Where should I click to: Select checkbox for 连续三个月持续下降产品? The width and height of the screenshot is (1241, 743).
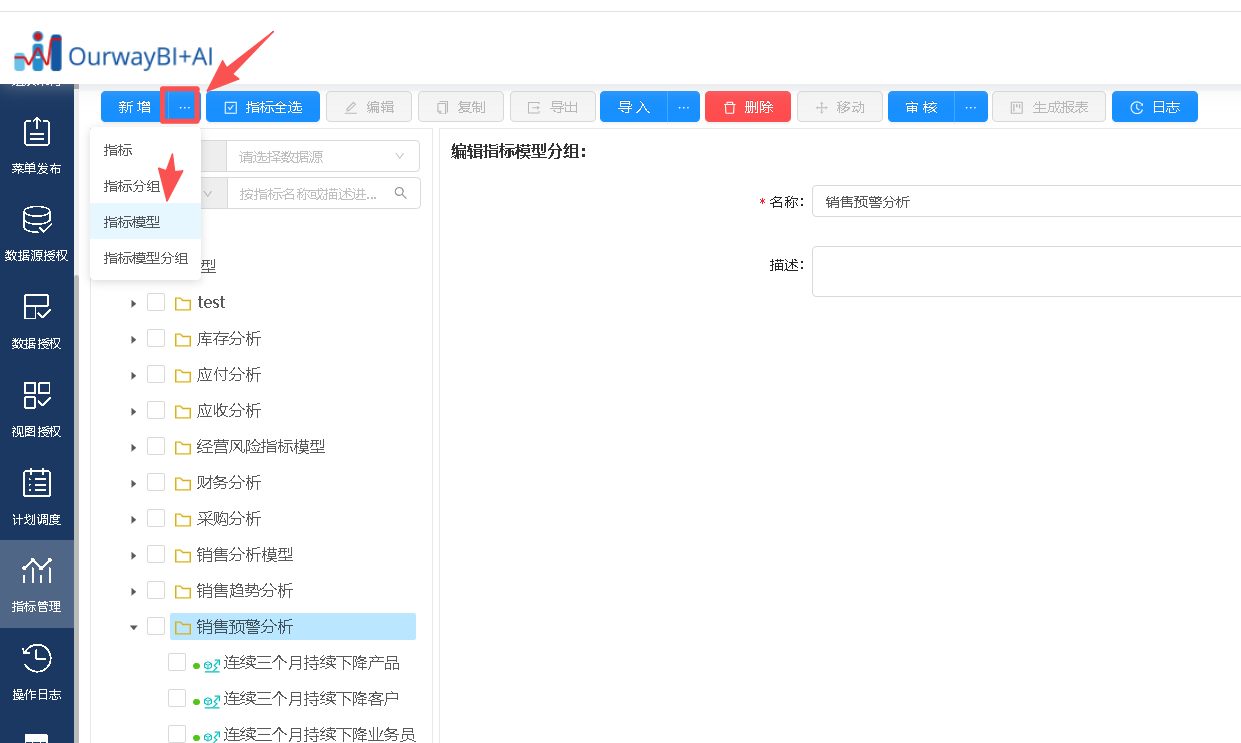[177, 662]
